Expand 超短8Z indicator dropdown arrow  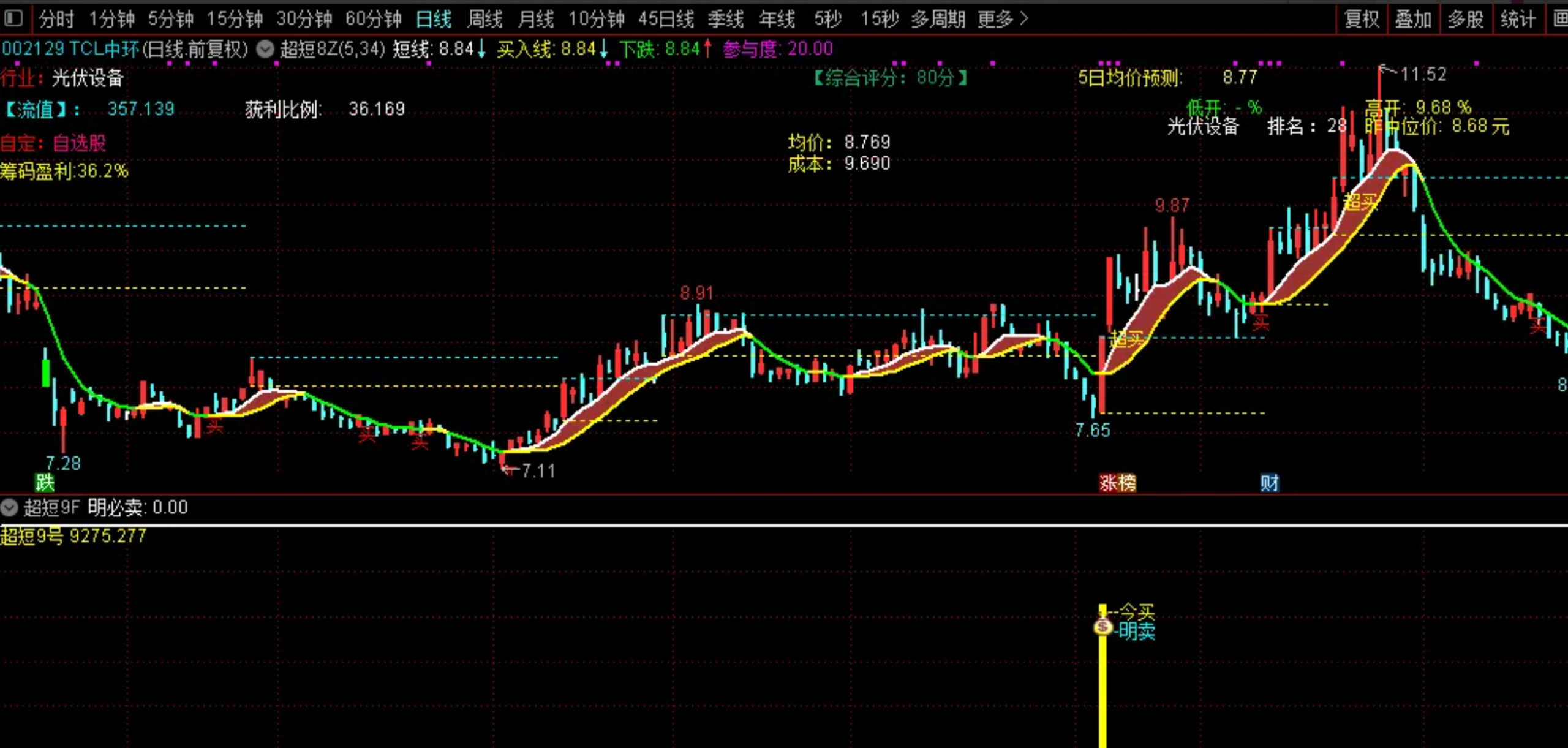click(265, 48)
